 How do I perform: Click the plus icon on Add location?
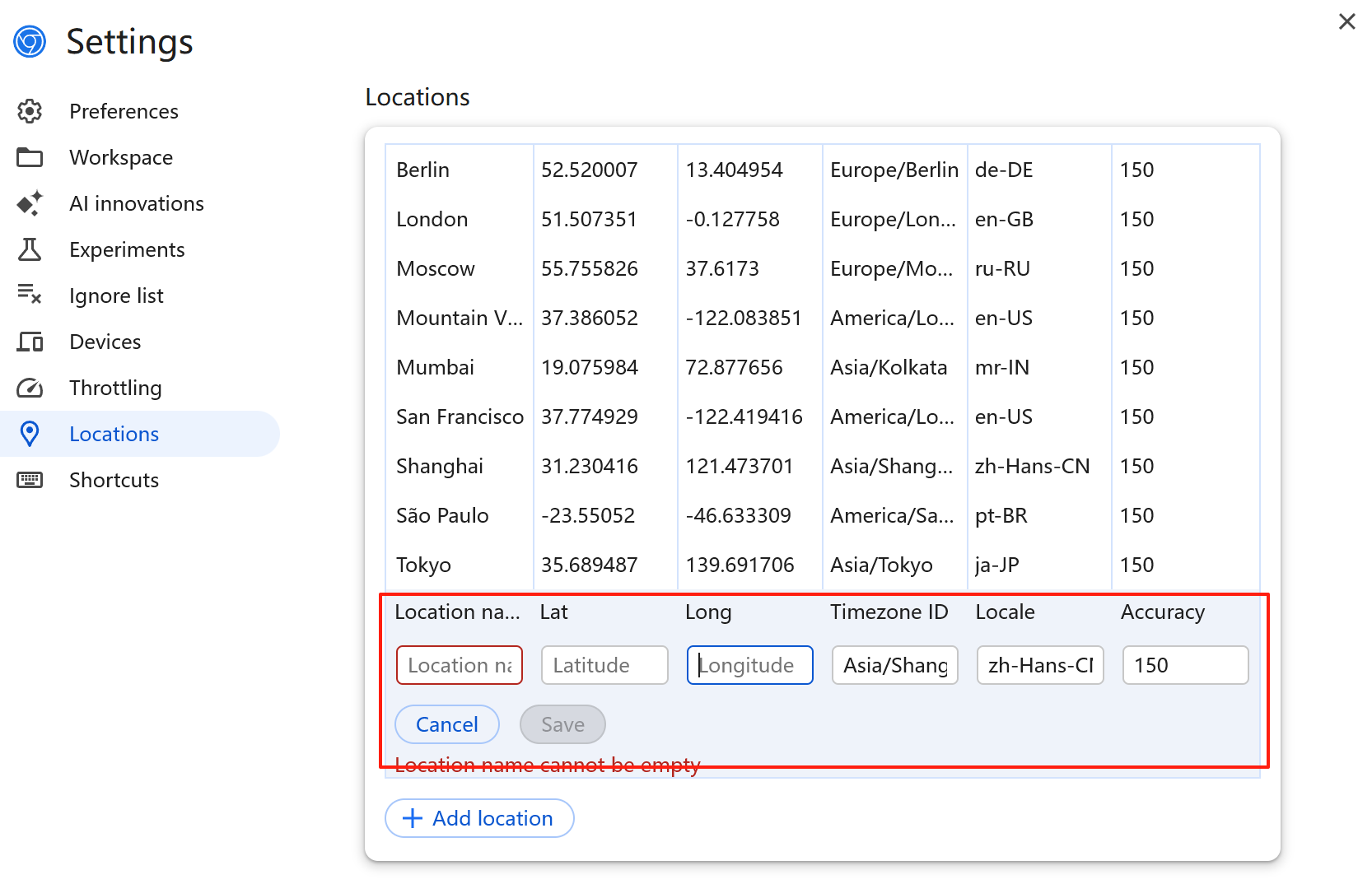(412, 817)
